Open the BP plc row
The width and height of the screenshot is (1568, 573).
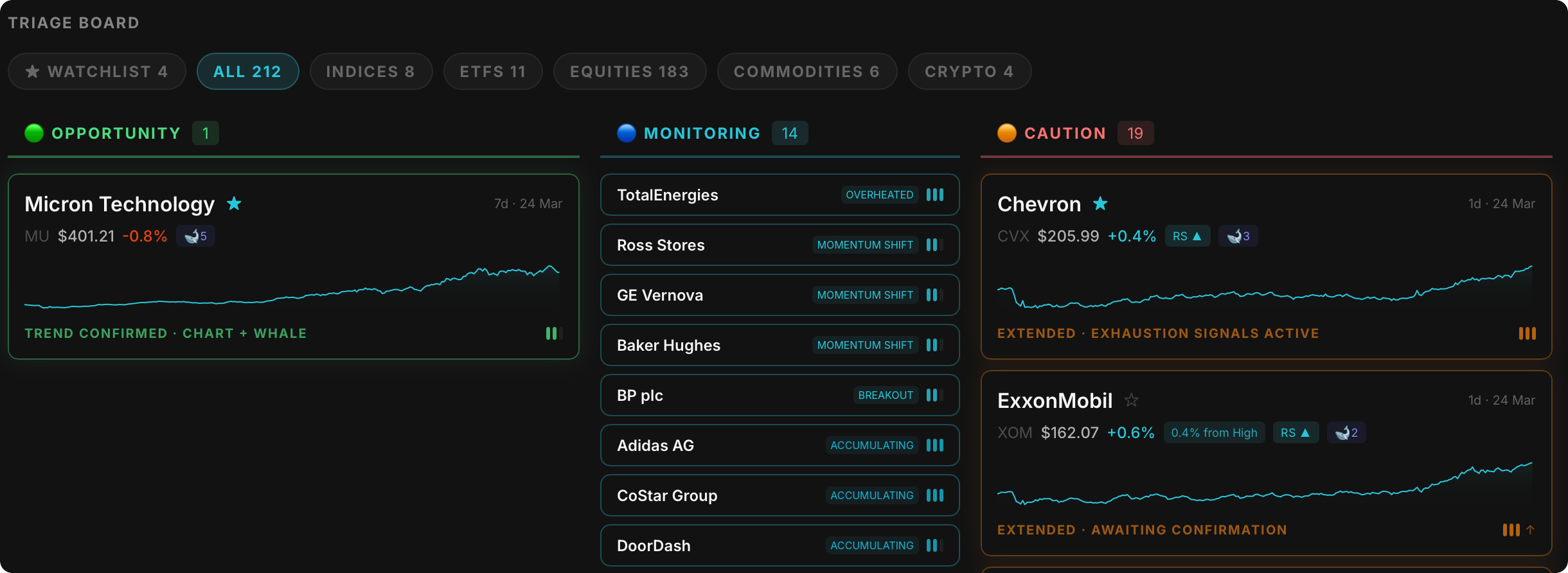[780, 395]
